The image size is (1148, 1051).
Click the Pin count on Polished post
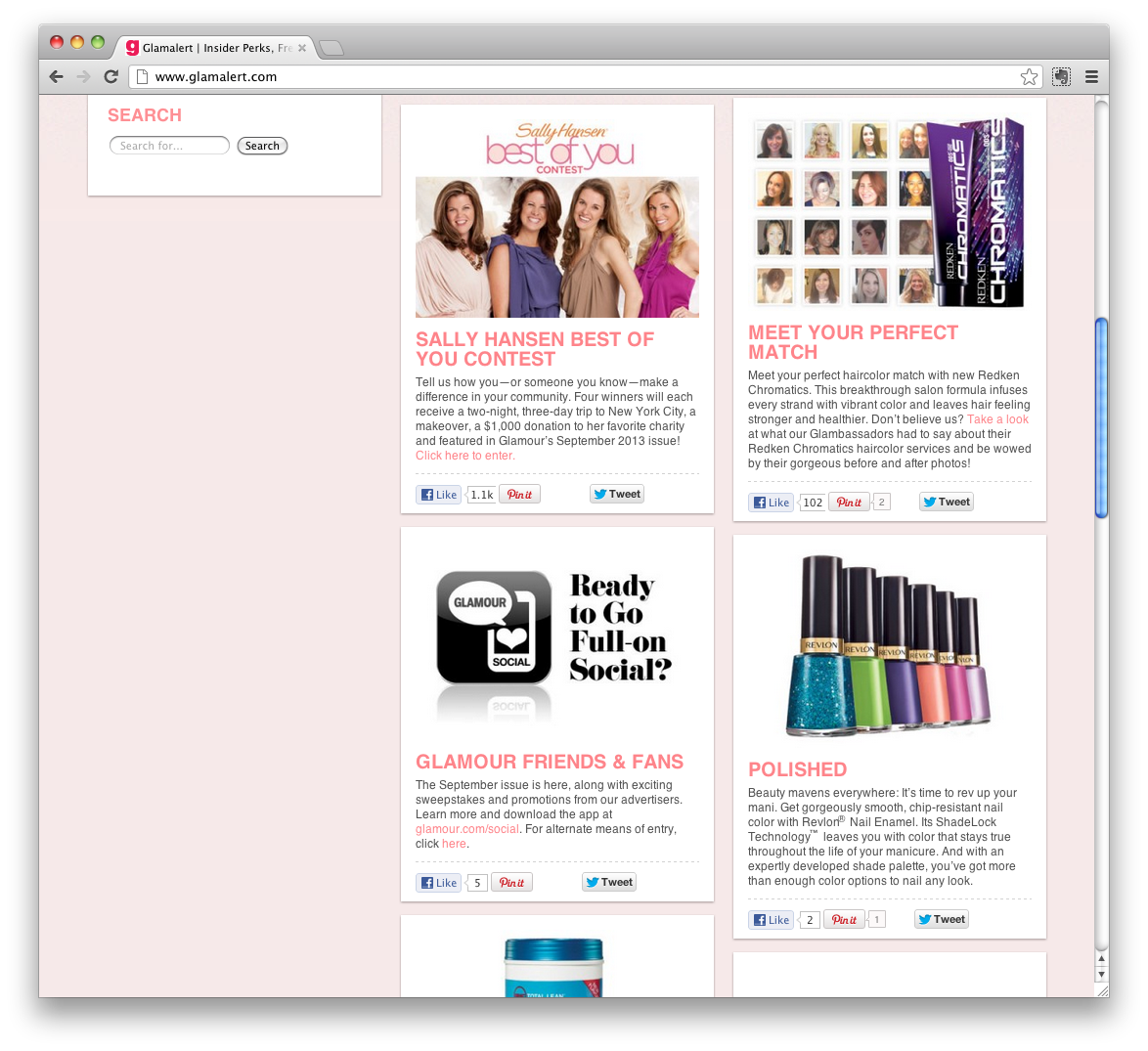point(876,919)
